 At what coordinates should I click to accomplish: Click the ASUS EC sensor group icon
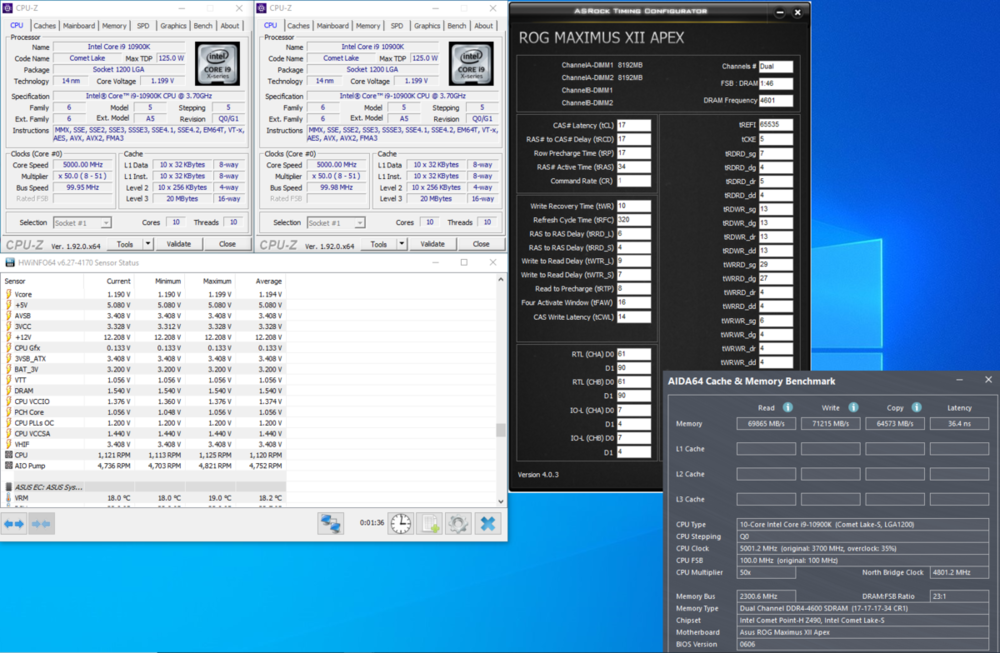tap(8, 487)
